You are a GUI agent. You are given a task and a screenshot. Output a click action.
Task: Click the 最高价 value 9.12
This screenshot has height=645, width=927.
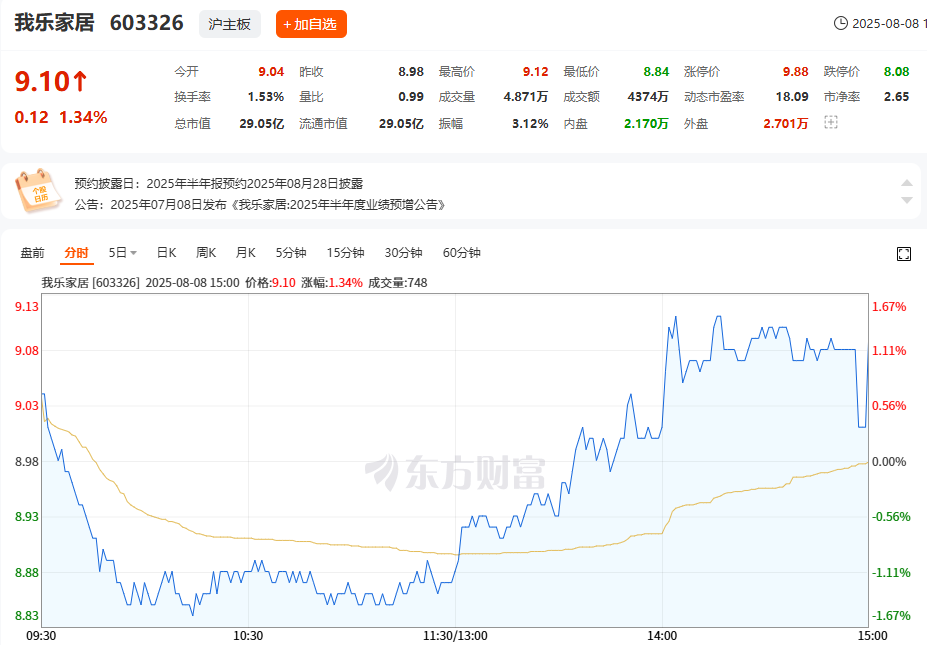(536, 72)
